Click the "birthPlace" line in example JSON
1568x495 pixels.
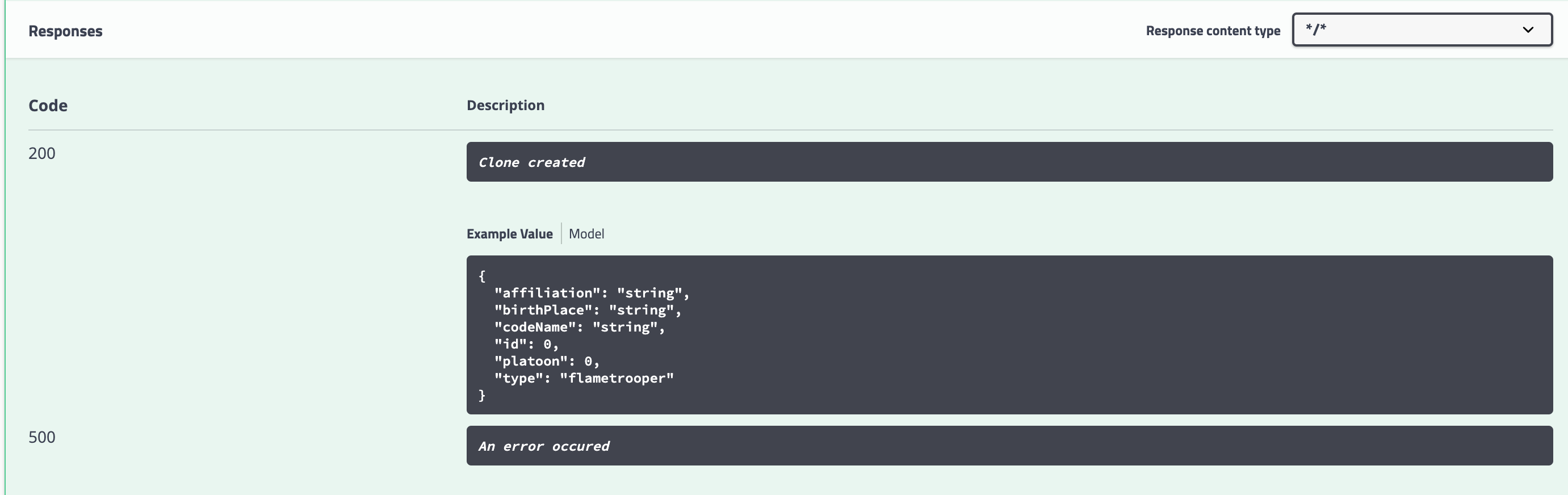[588, 310]
